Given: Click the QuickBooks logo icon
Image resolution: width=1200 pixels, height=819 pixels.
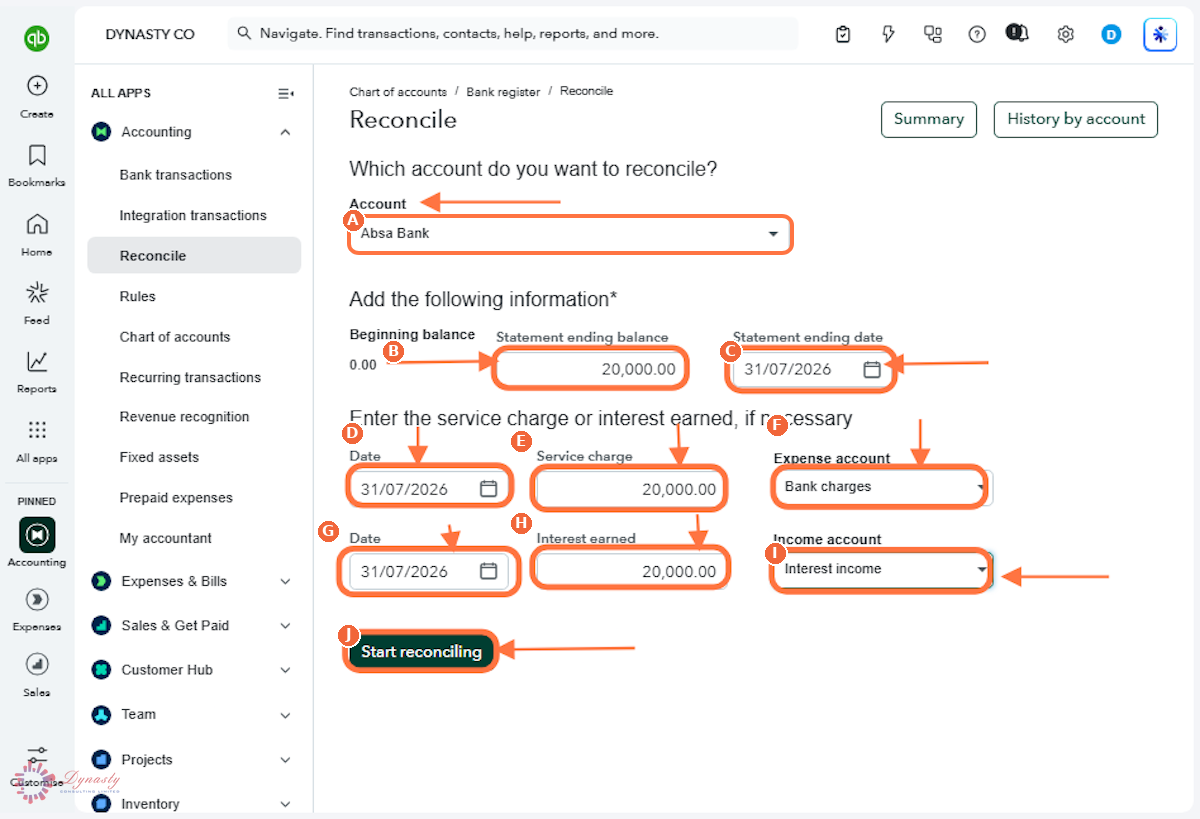Looking at the screenshot, I should [37, 39].
